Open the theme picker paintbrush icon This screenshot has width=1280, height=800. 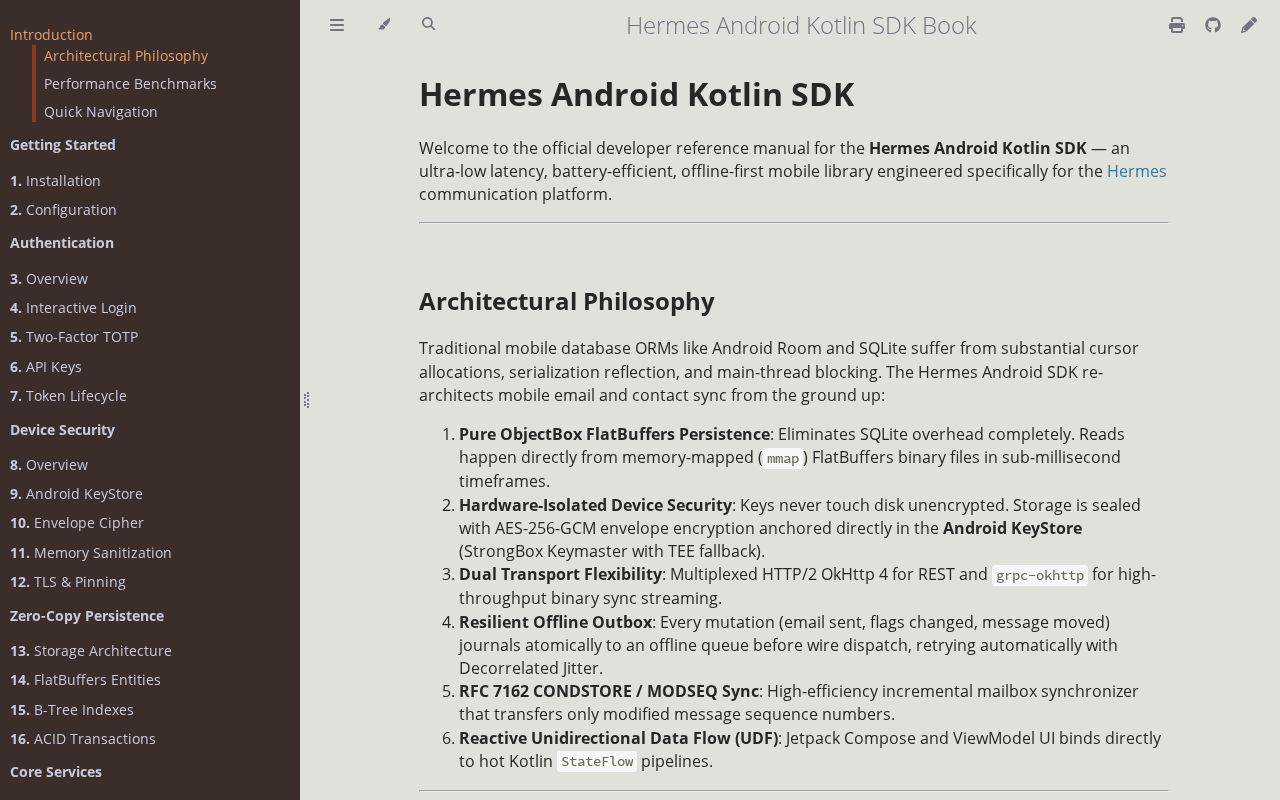tap(384, 25)
